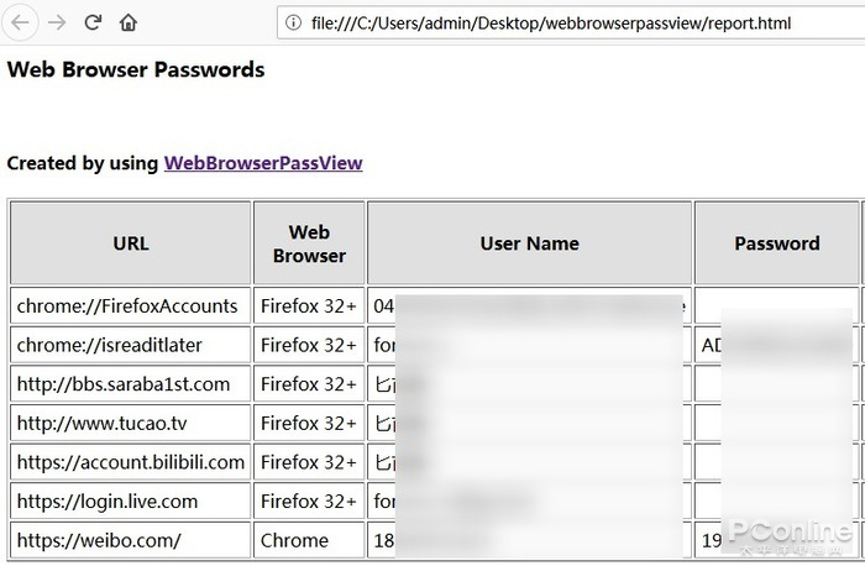Select the chrome://FirefoxAccounts URL cell
This screenshot has height=566, width=865.
[x=131, y=306]
